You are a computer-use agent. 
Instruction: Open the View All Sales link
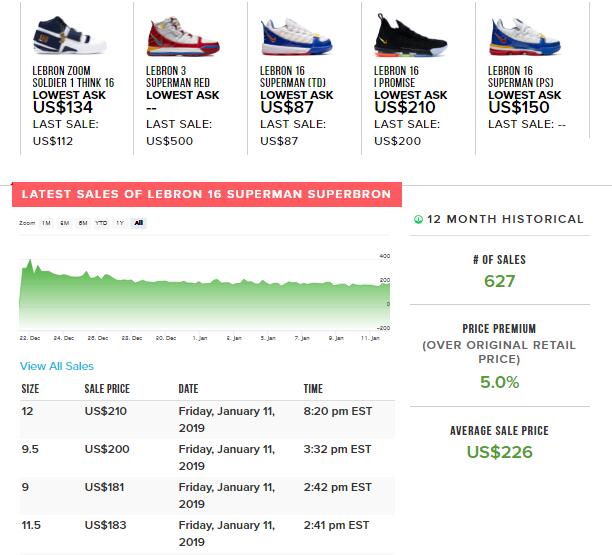click(56, 366)
